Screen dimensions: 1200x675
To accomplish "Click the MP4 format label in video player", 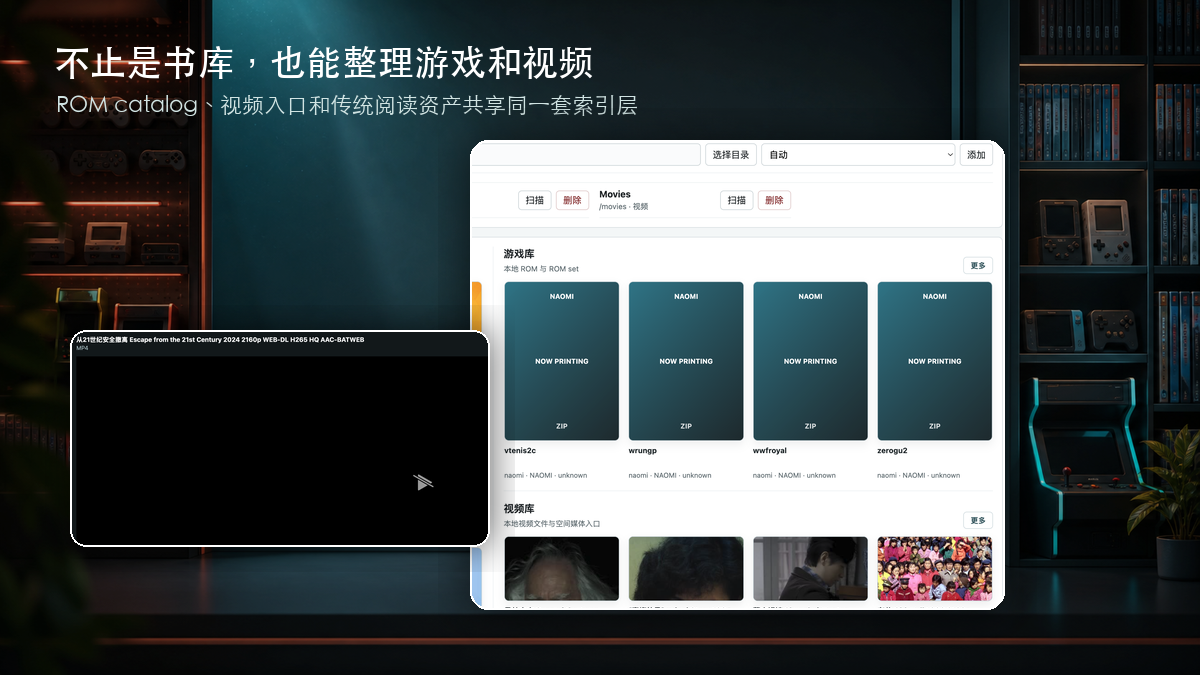I will [x=82, y=348].
